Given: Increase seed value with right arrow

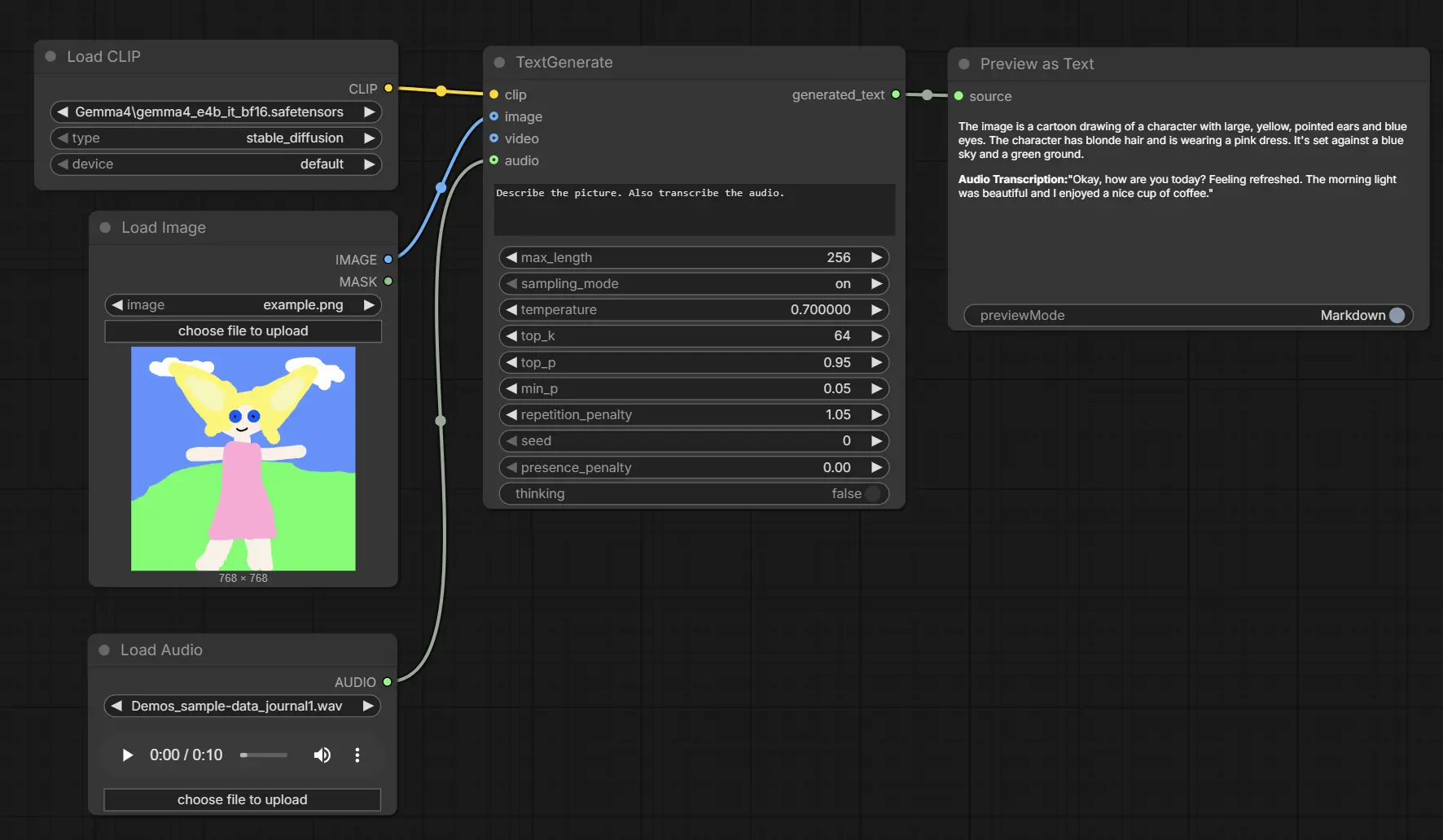Looking at the screenshot, I should [x=876, y=440].
